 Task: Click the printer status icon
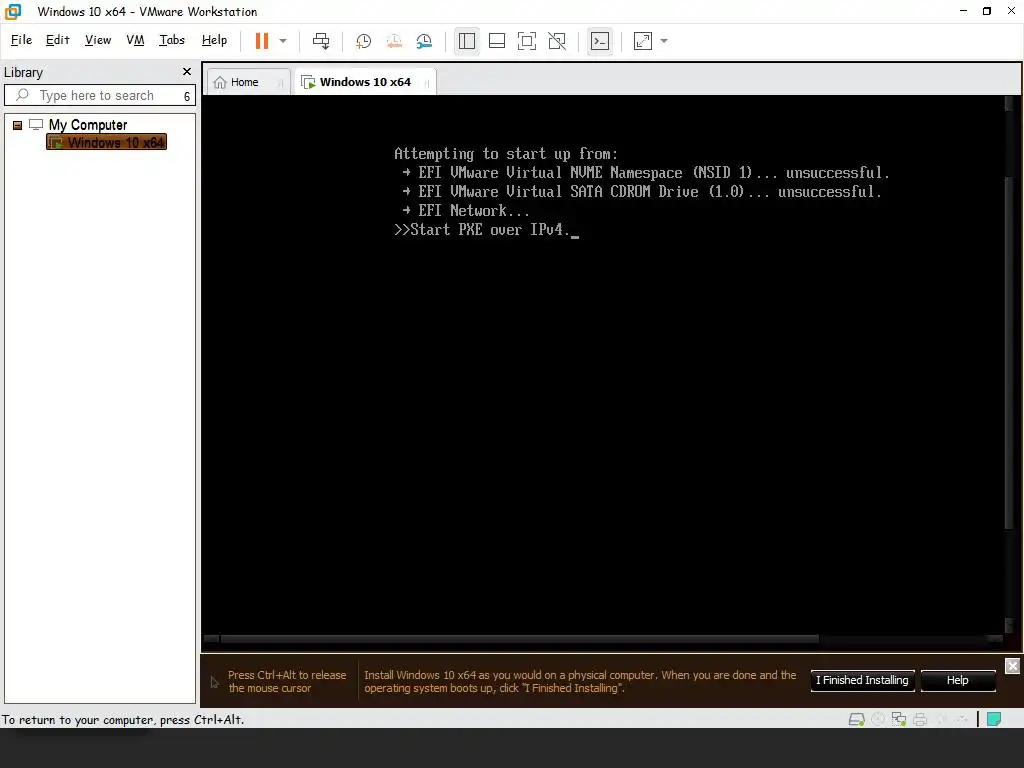click(x=920, y=720)
